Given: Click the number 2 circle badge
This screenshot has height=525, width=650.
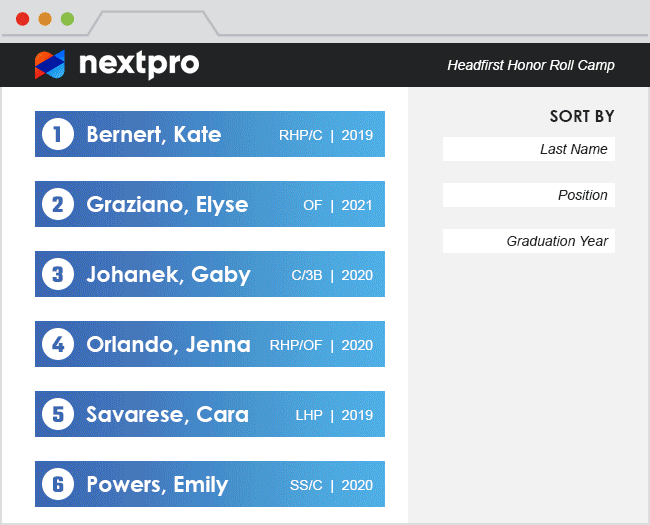Looking at the screenshot, I should click(58, 204).
